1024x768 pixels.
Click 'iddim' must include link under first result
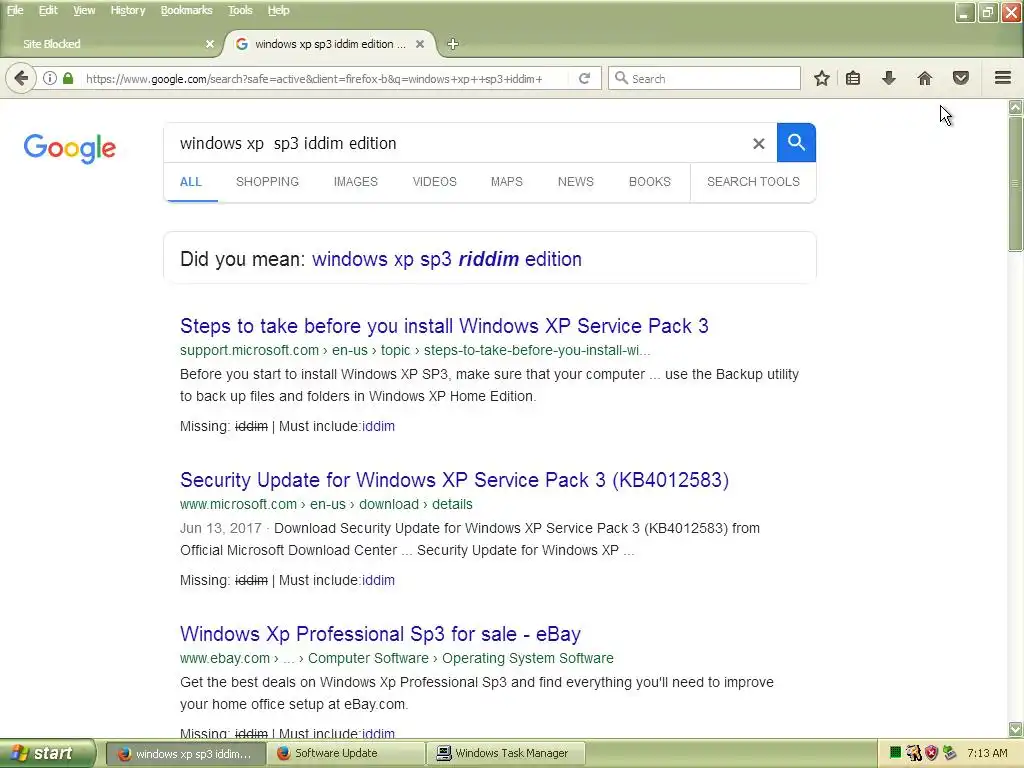pos(378,426)
